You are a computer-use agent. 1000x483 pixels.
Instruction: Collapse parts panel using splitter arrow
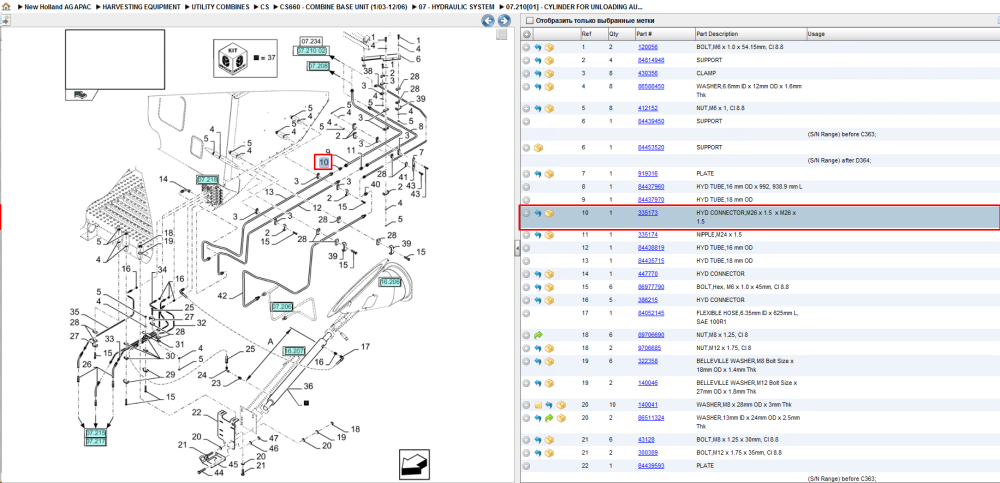pos(517,249)
